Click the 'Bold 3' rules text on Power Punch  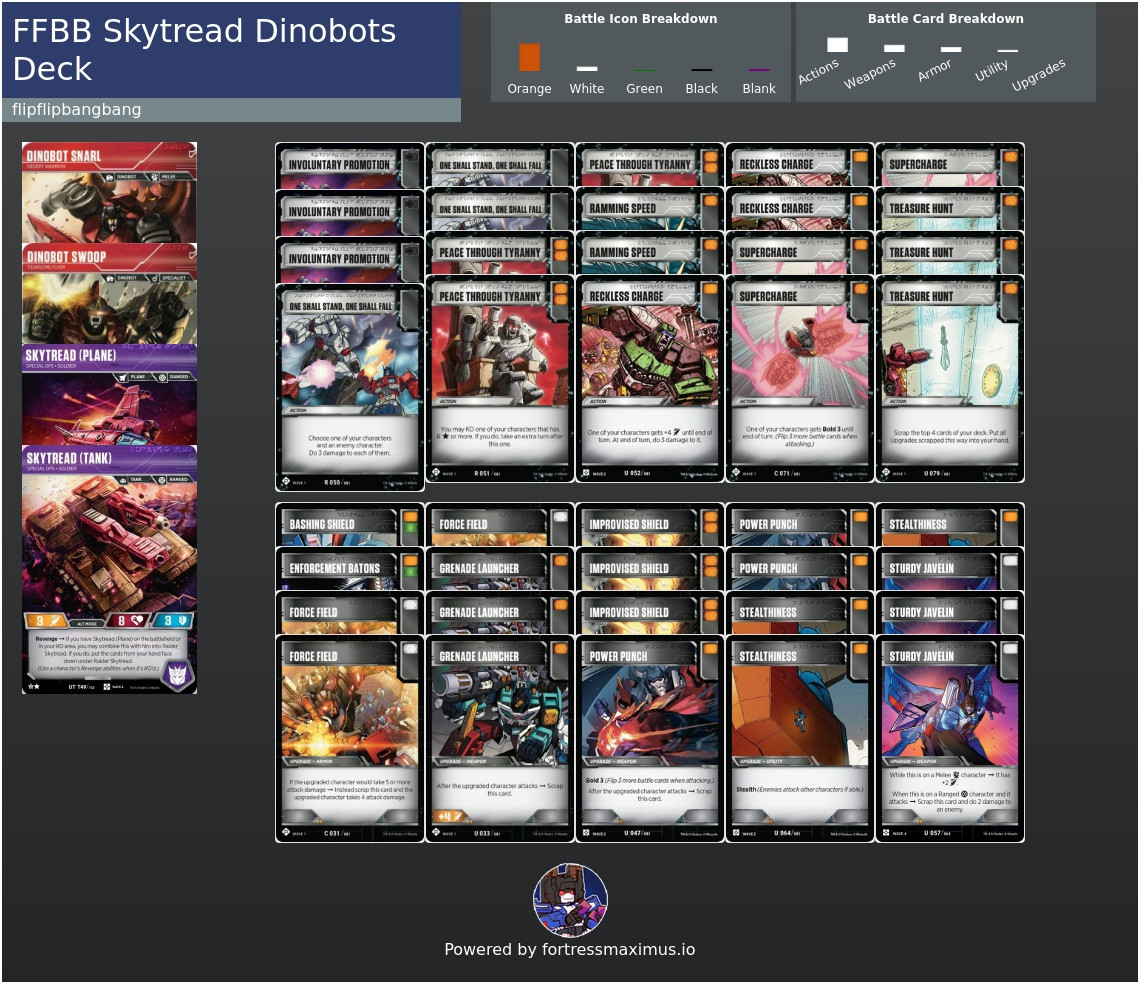click(650, 789)
